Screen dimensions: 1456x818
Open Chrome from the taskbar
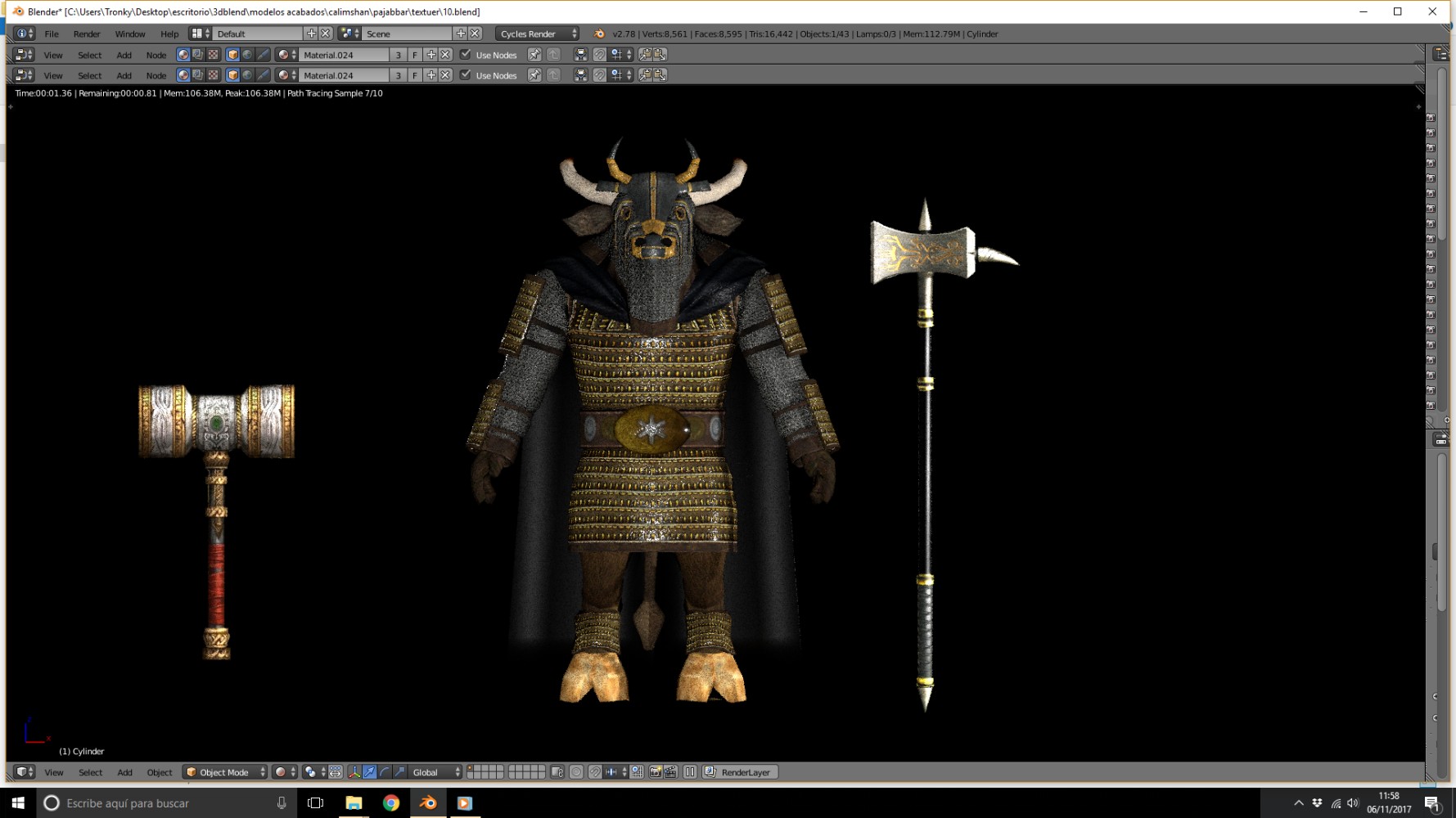pyautogui.click(x=391, y=803)
